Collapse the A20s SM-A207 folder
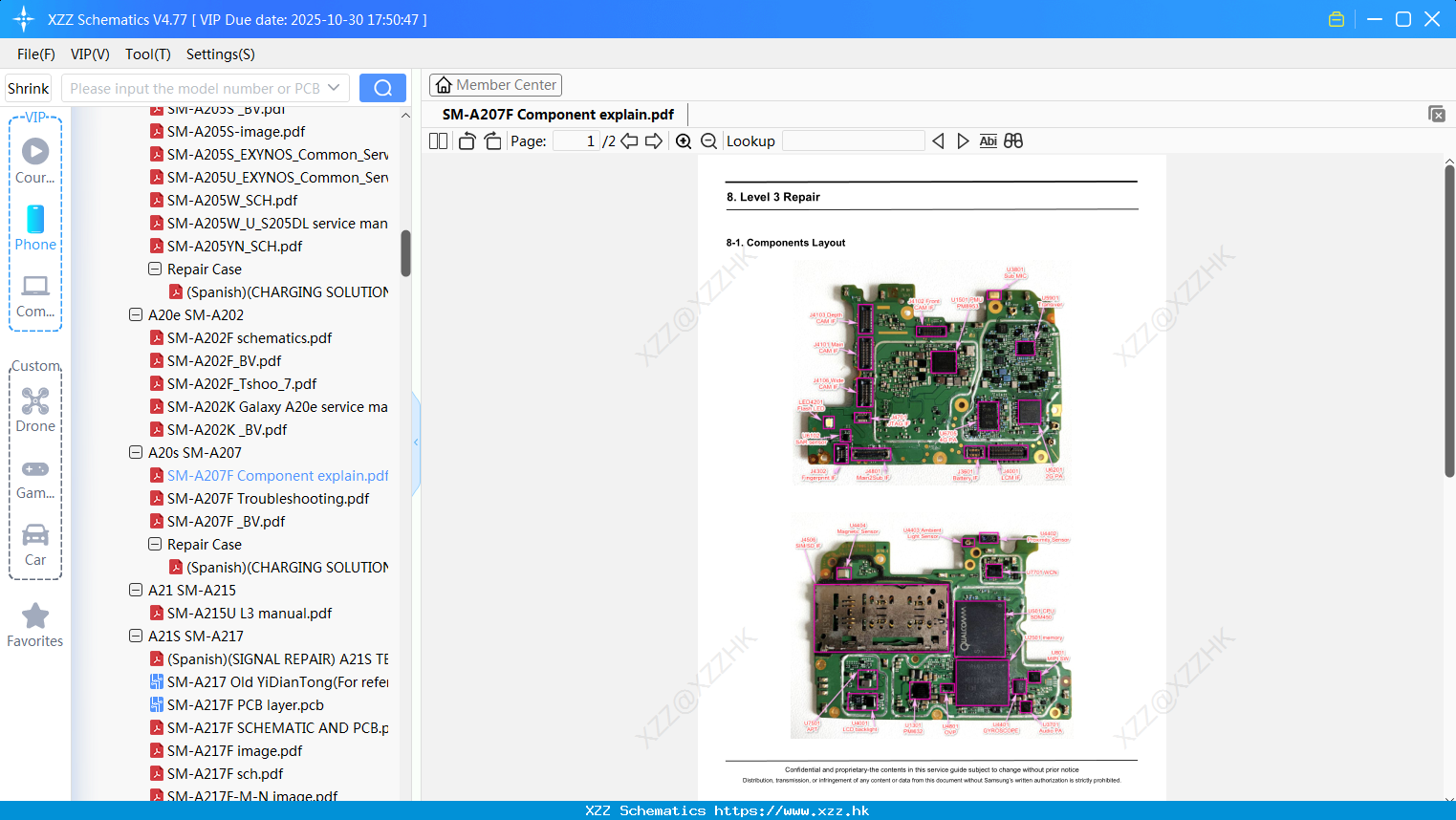 click(136, 452)
